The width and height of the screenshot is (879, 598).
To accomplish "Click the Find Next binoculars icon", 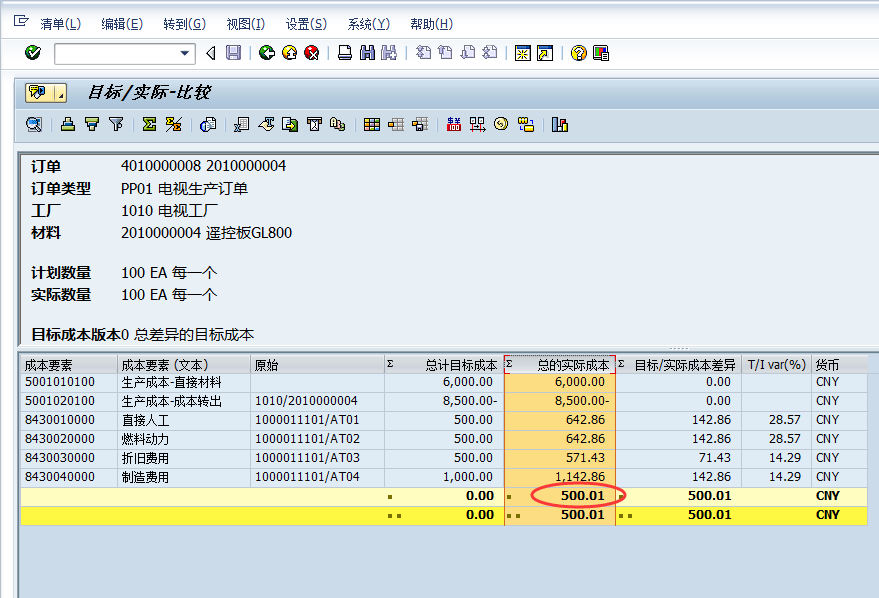I will tap(389, 53).
